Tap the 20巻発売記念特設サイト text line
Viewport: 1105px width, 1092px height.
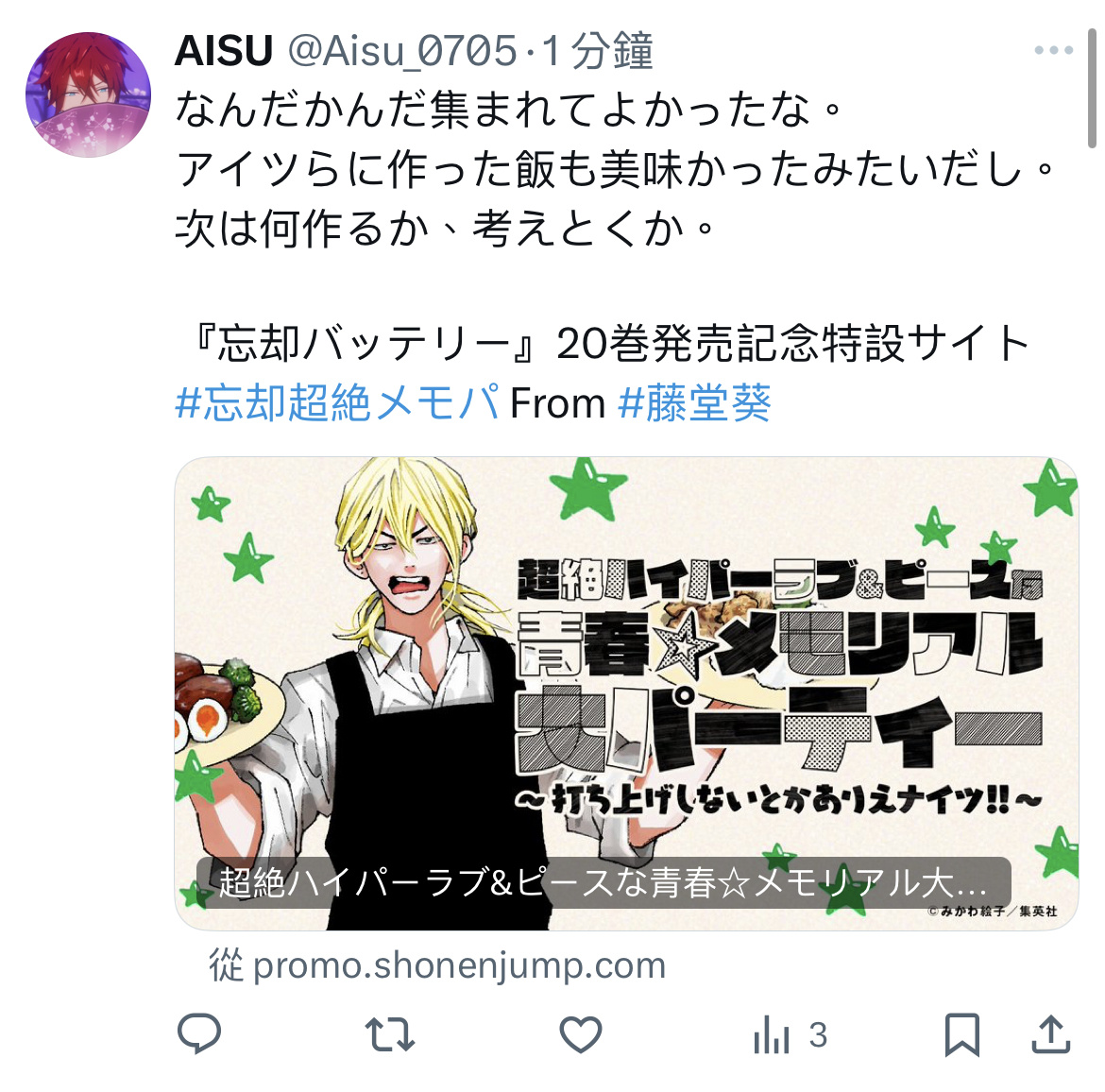point(610,343)
